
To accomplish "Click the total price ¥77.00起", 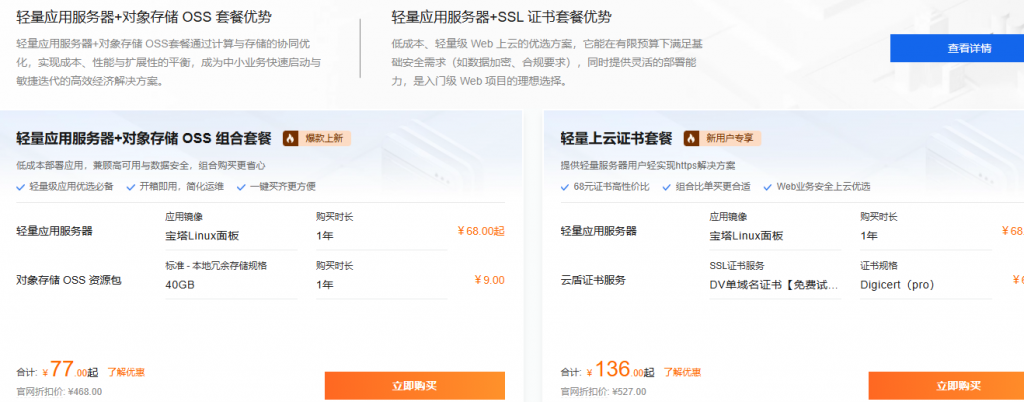I will click(x=69, y=370).
